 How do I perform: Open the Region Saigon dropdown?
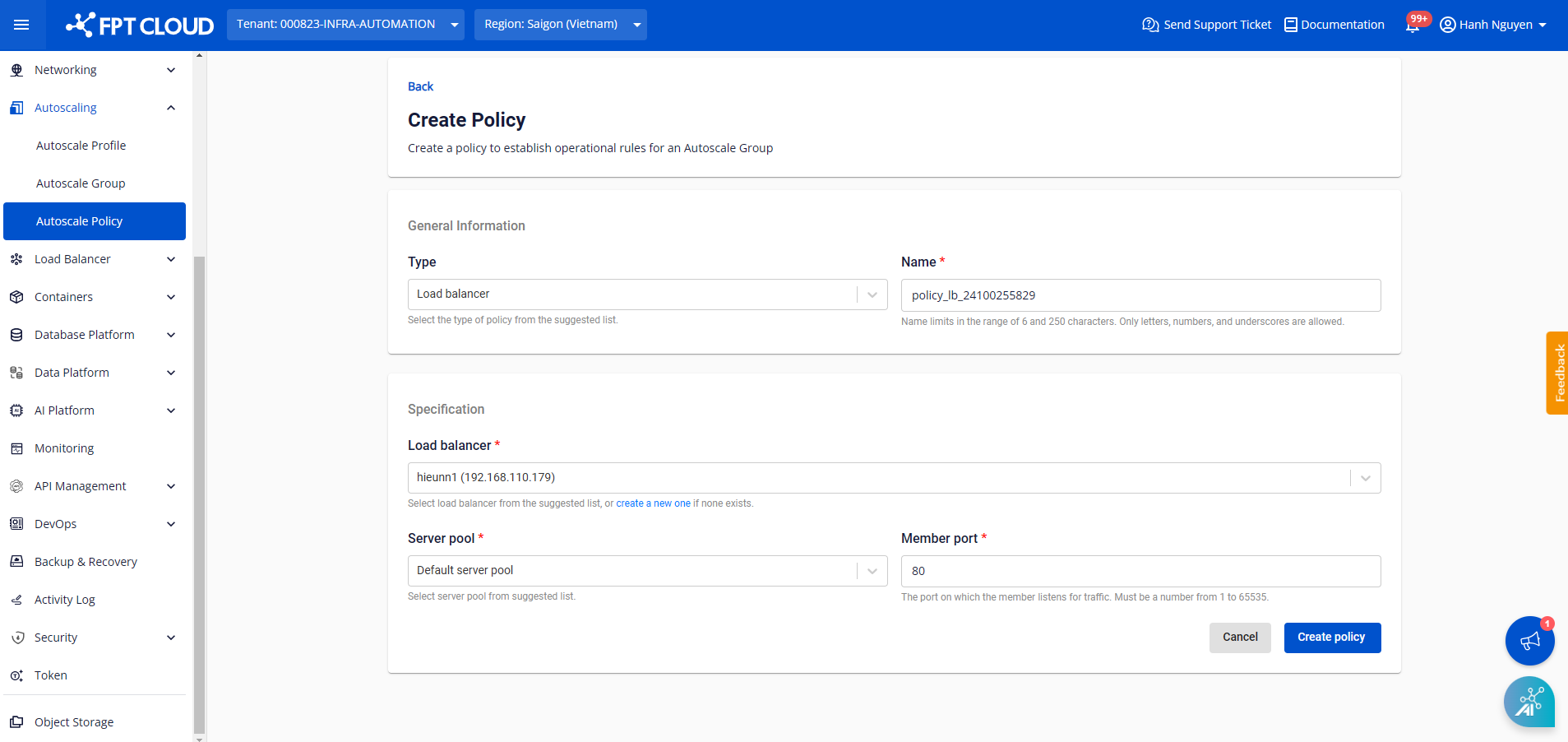tap(559, 25)
